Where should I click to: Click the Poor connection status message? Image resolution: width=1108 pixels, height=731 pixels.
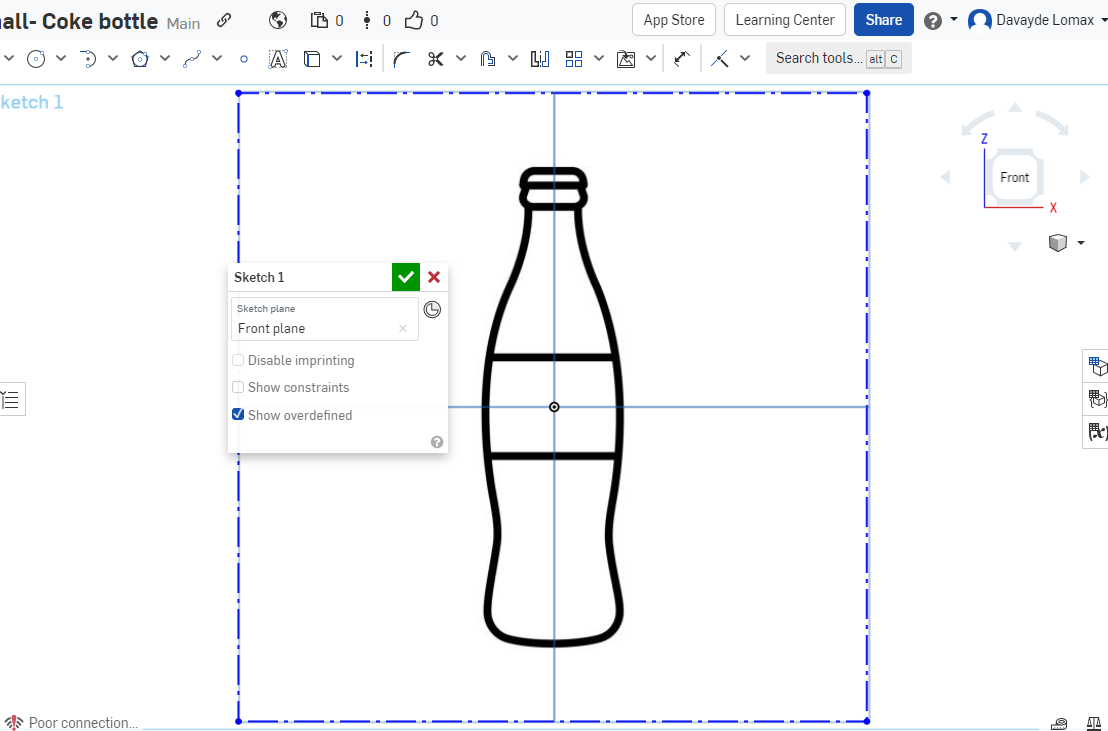point(83,723)
